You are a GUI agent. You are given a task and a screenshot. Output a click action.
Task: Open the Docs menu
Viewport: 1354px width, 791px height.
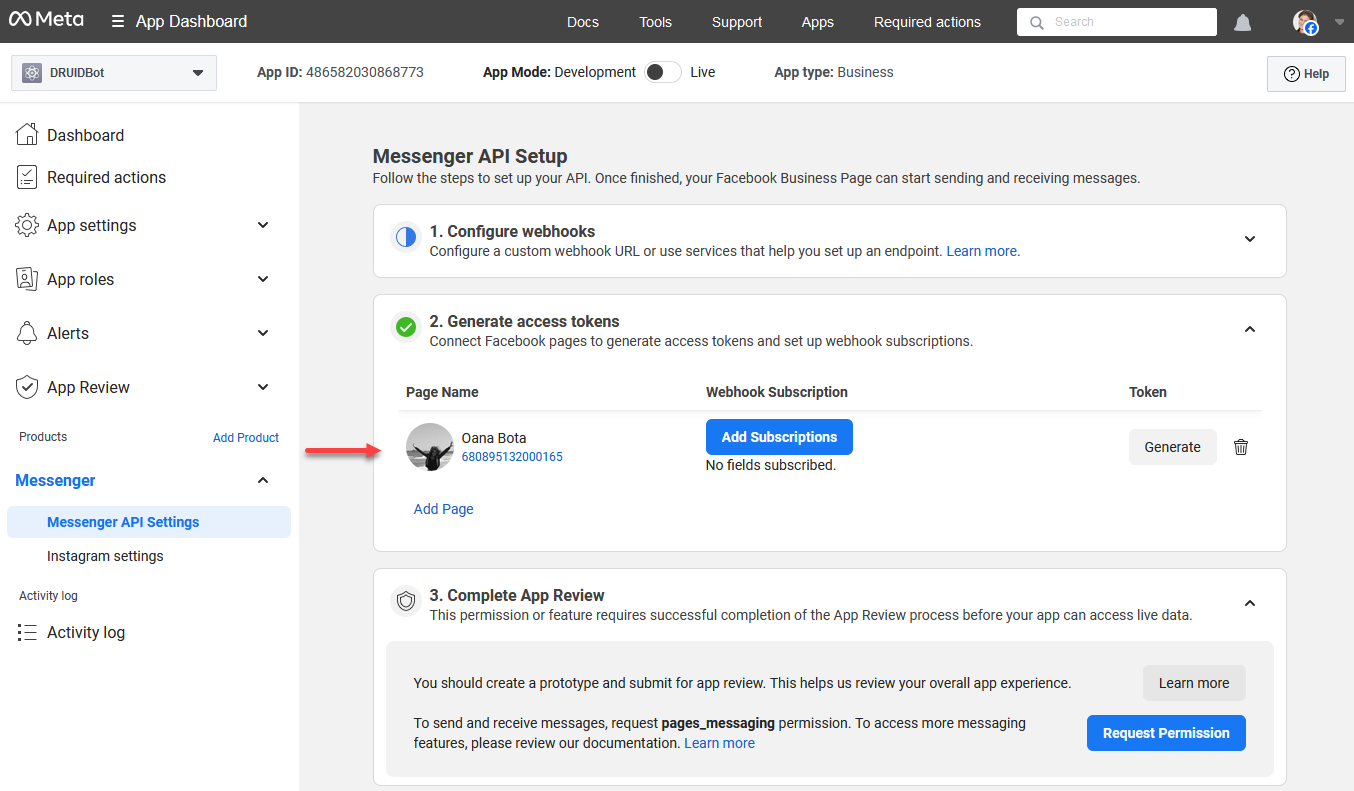[583, 22]
